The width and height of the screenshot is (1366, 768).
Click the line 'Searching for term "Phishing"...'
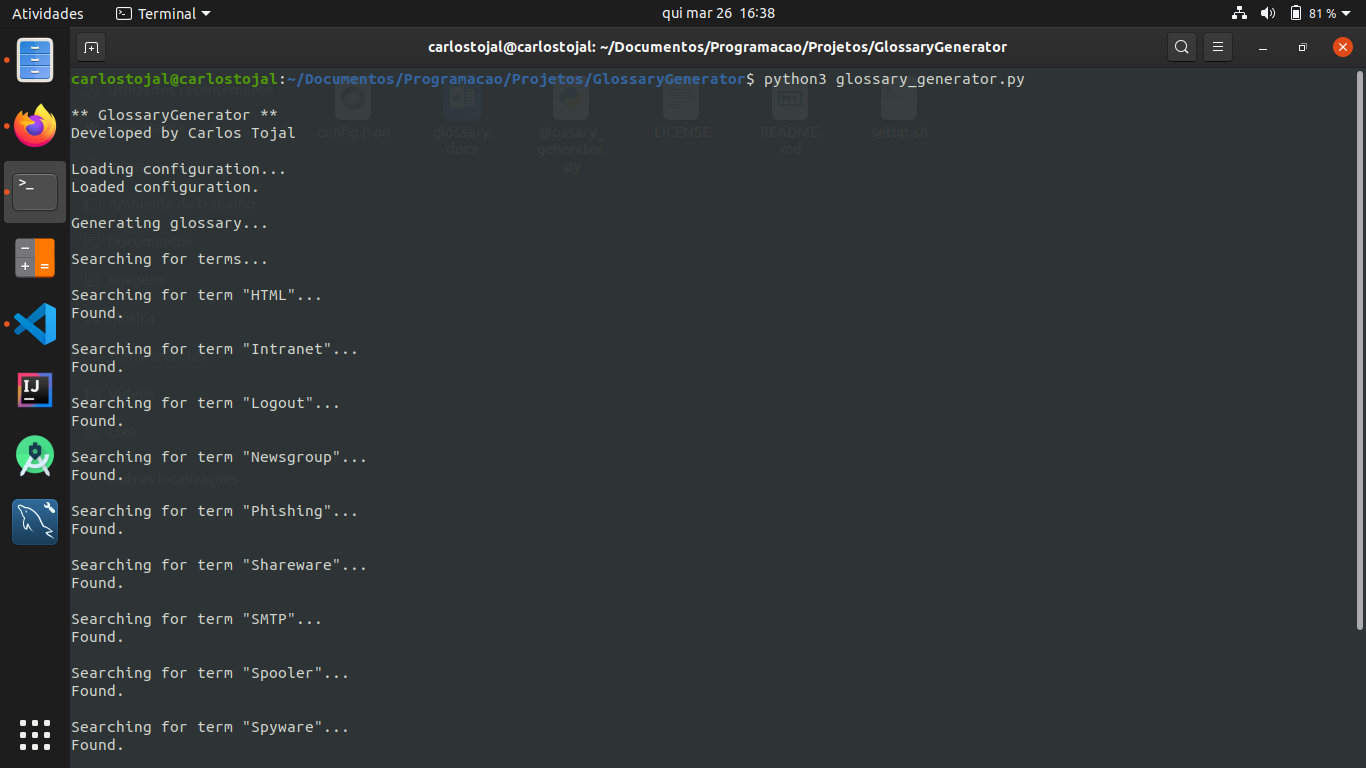(214, 511)
